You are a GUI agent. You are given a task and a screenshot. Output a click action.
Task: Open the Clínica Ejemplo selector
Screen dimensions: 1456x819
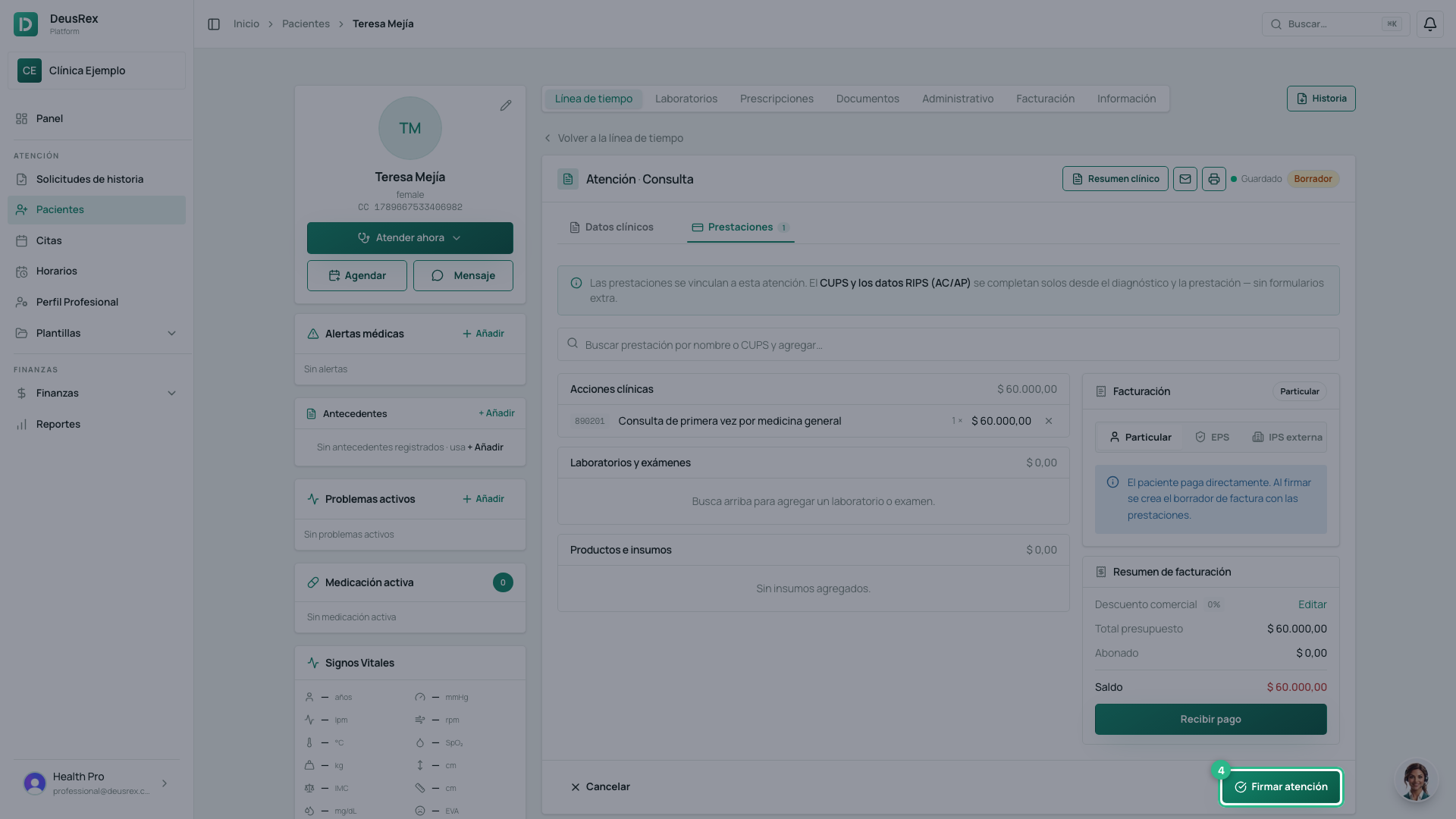coord(96,71)
